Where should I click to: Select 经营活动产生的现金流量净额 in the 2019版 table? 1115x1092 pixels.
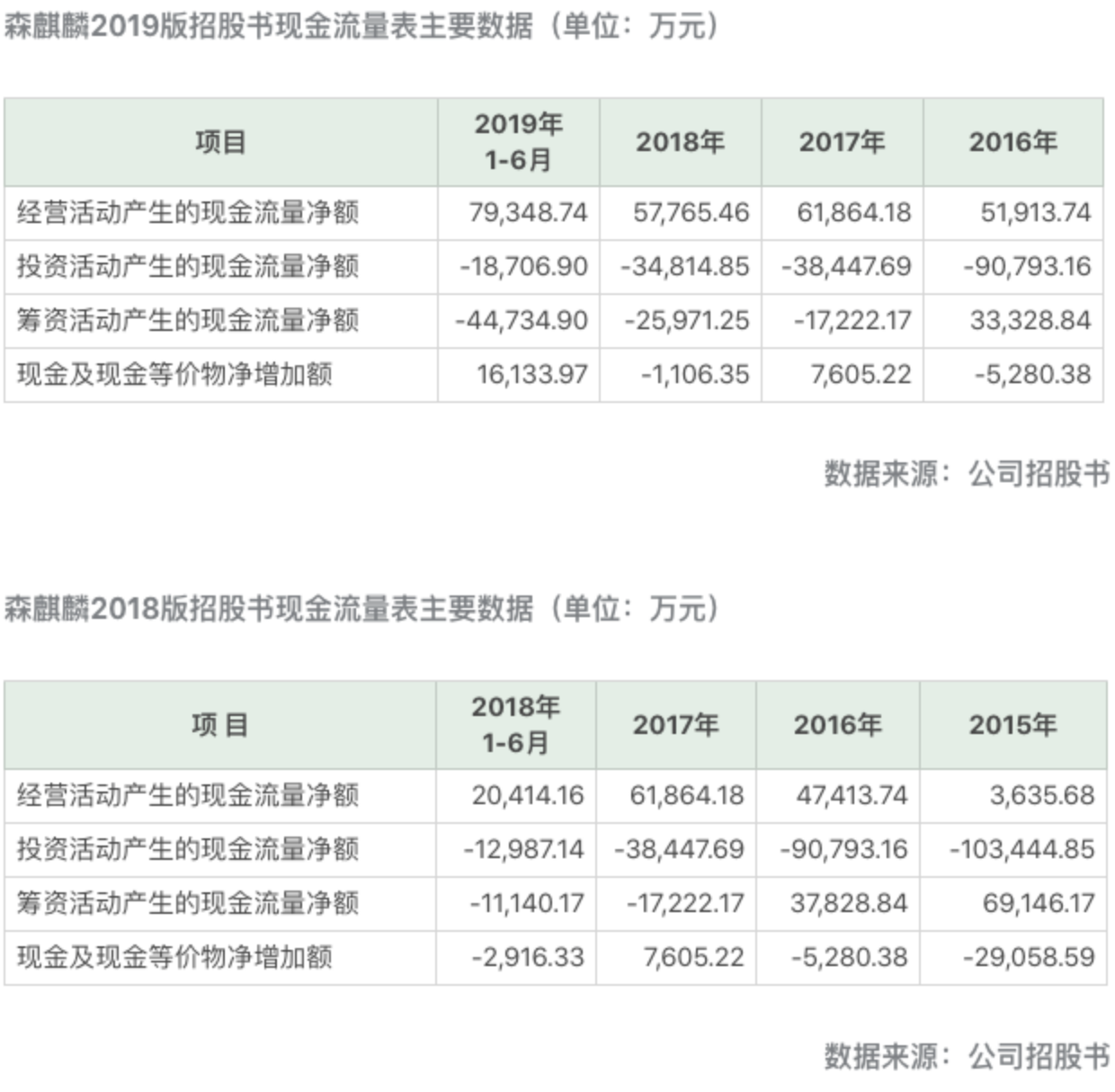pyautogui.click(x=188, y=212)
